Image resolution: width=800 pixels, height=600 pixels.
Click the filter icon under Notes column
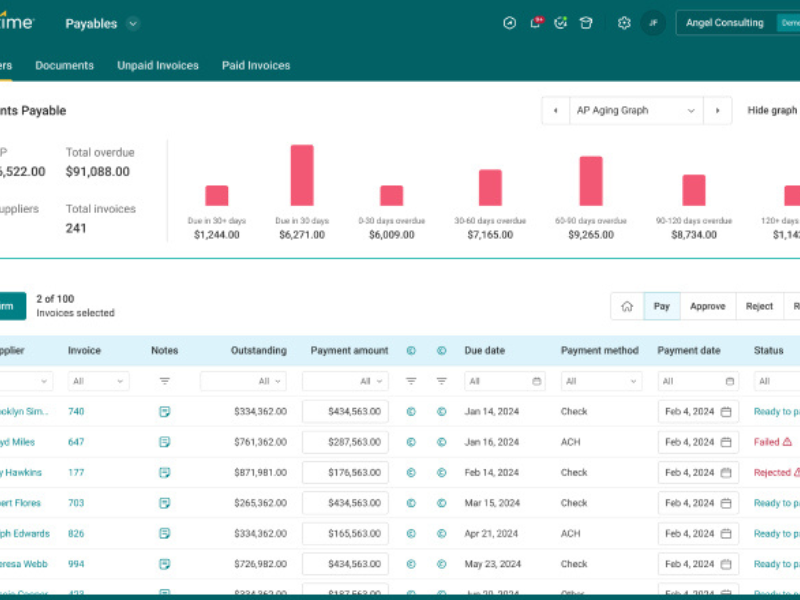165,381
